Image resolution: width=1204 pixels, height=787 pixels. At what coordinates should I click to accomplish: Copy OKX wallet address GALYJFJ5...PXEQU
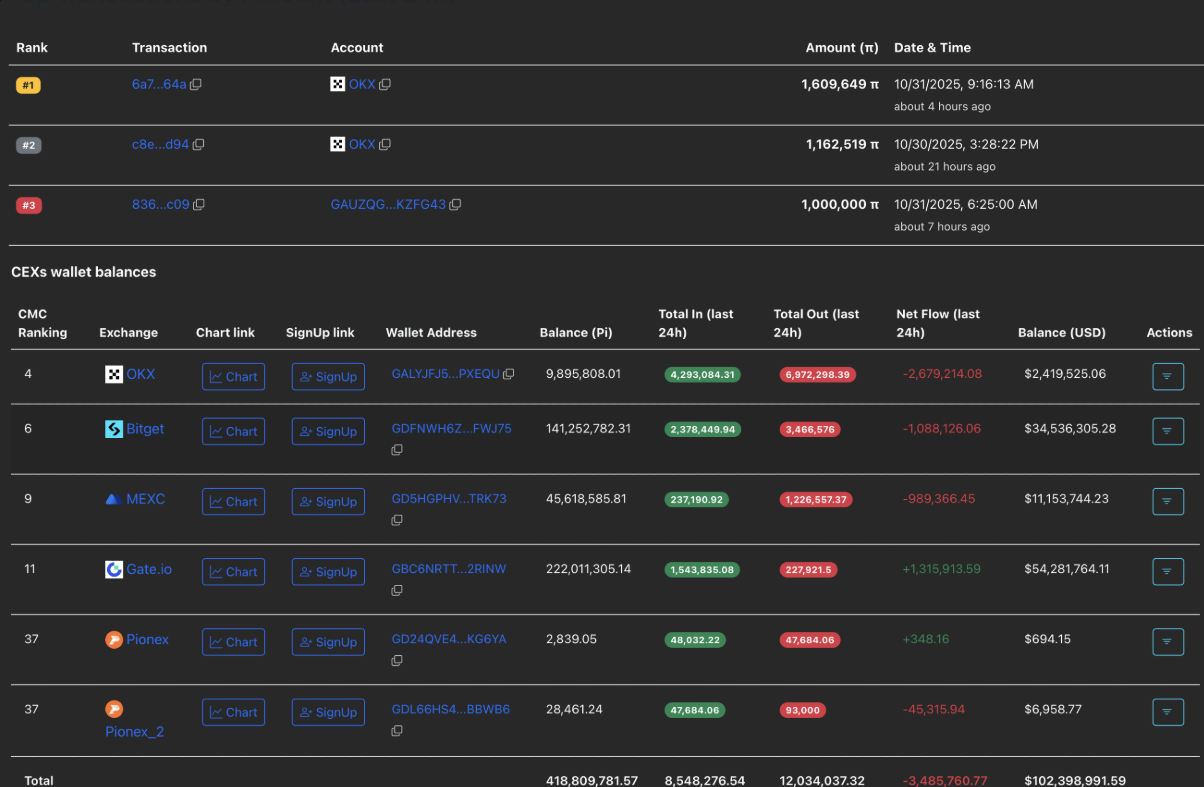coord(508,374)
